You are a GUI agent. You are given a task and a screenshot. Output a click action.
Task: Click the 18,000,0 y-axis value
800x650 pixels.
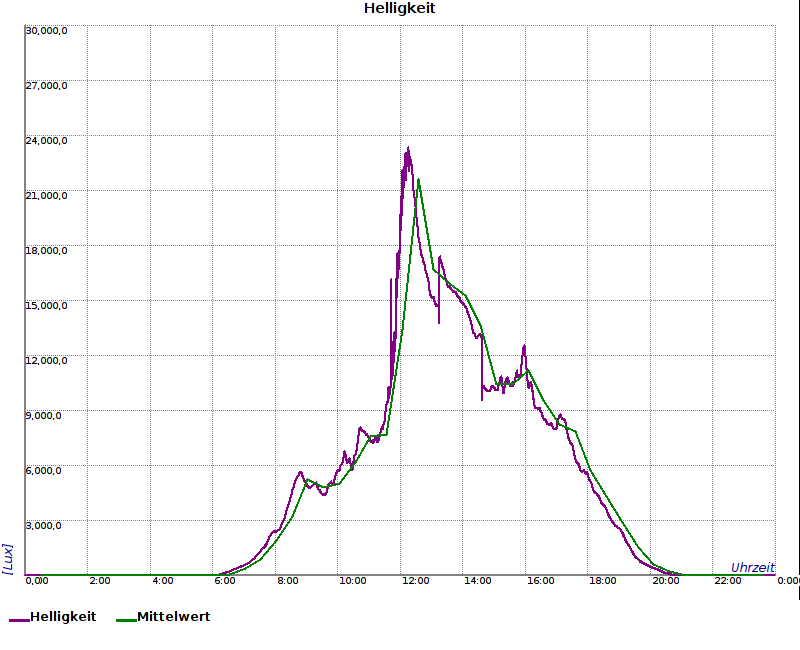click(46, 251)
